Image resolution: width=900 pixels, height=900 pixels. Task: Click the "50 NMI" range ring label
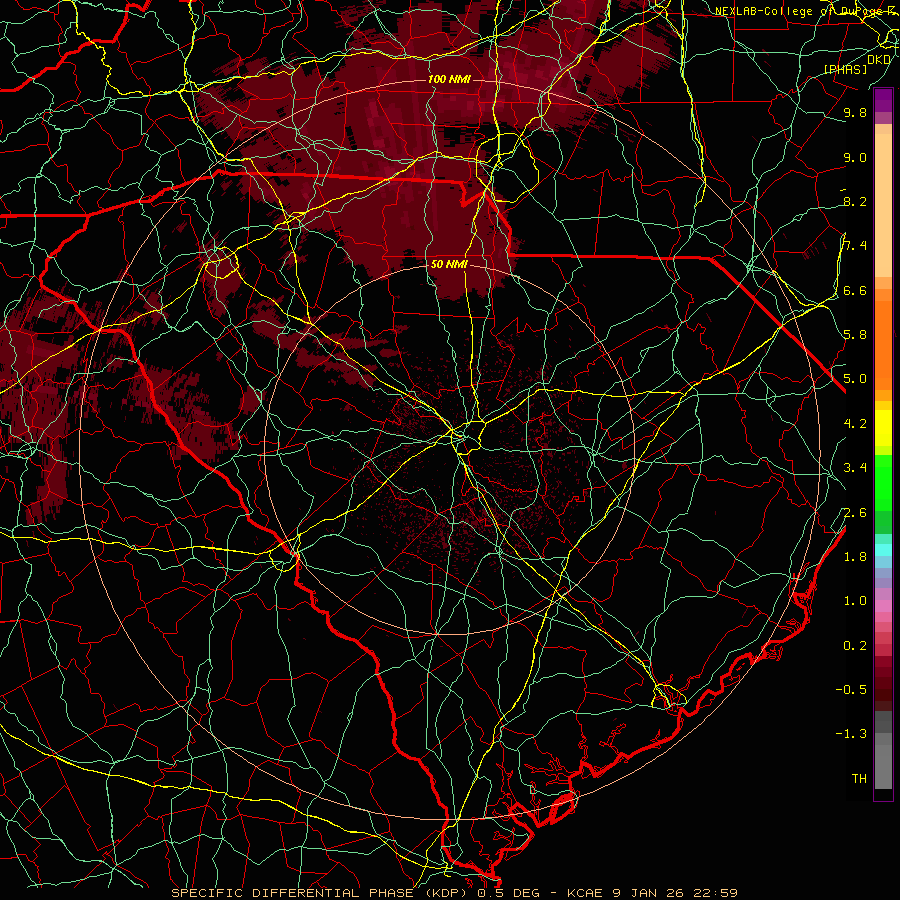click(449, 265)
